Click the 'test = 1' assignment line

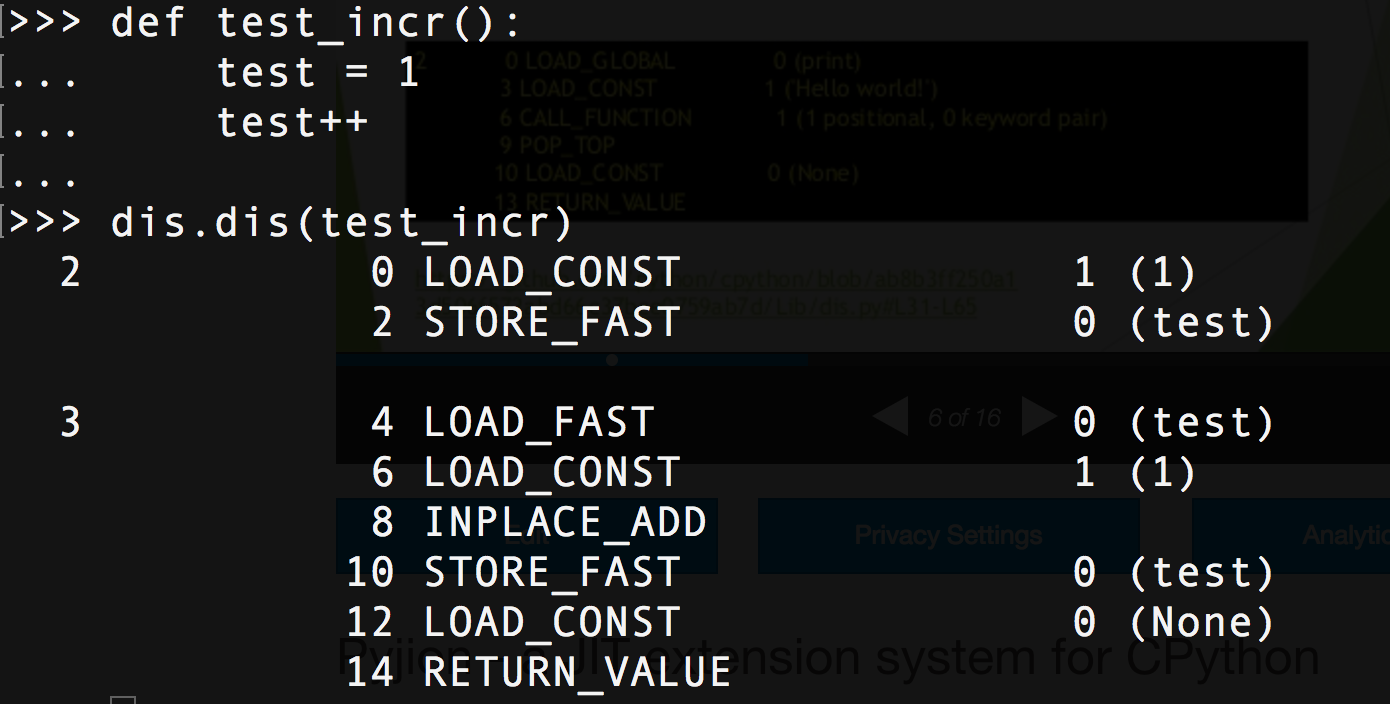tap(318, 72)
